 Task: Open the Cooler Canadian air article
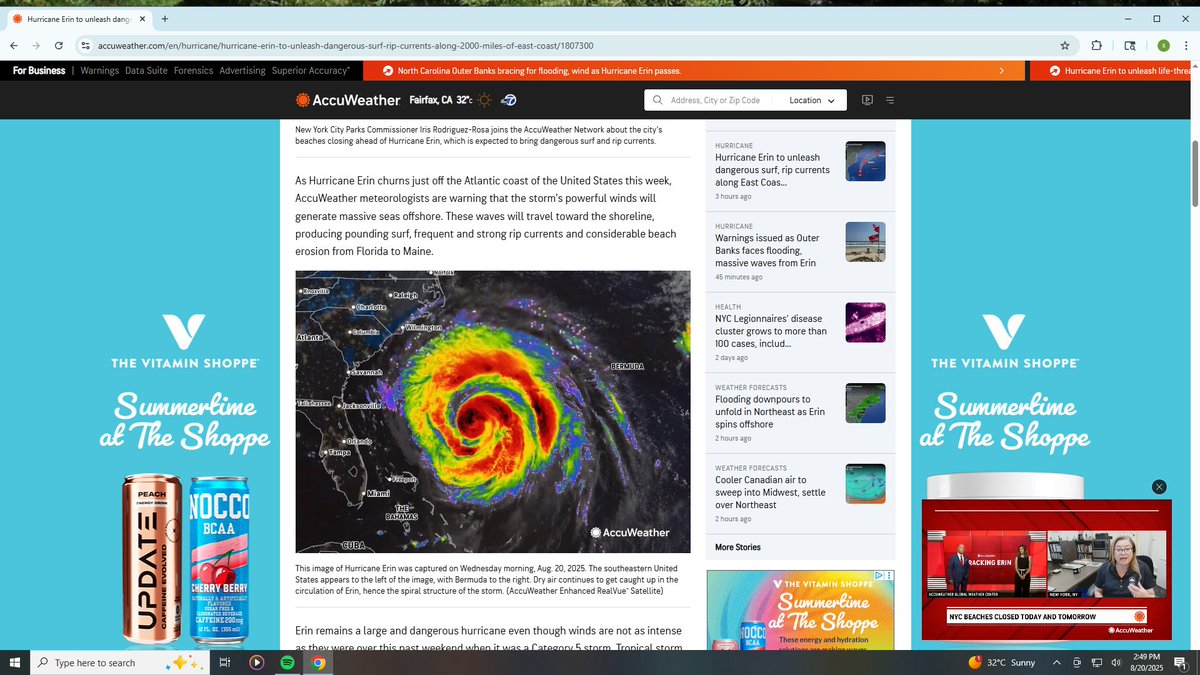(770, 492)
